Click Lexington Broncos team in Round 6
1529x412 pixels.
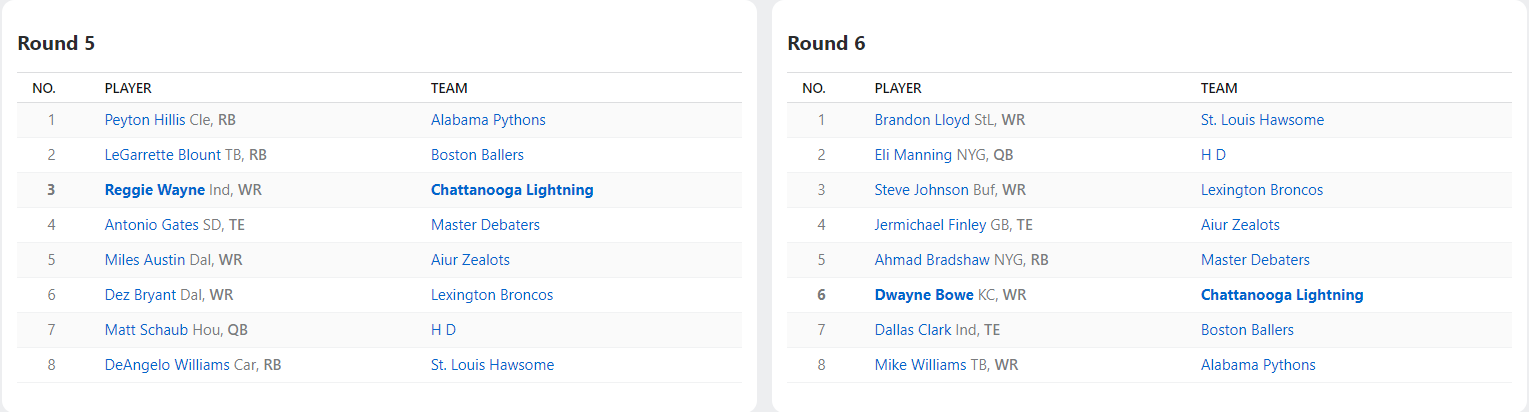(1262, 190)
